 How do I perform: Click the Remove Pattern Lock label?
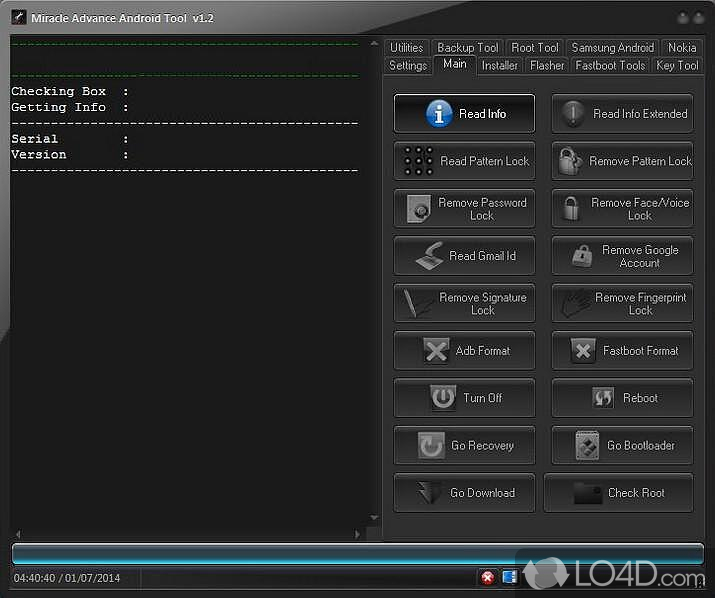640,161
